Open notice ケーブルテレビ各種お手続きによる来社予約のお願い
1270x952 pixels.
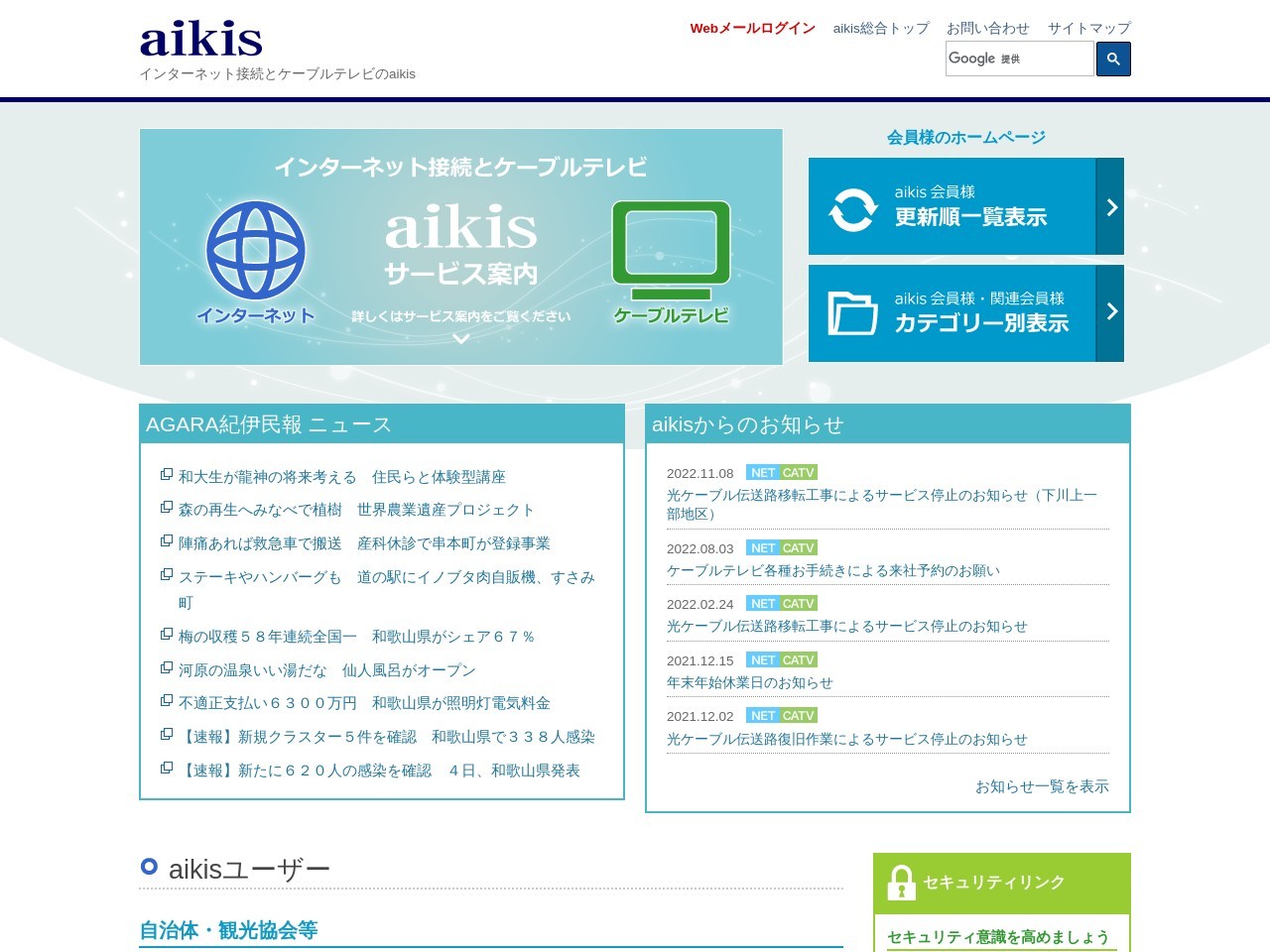point(833,570)
